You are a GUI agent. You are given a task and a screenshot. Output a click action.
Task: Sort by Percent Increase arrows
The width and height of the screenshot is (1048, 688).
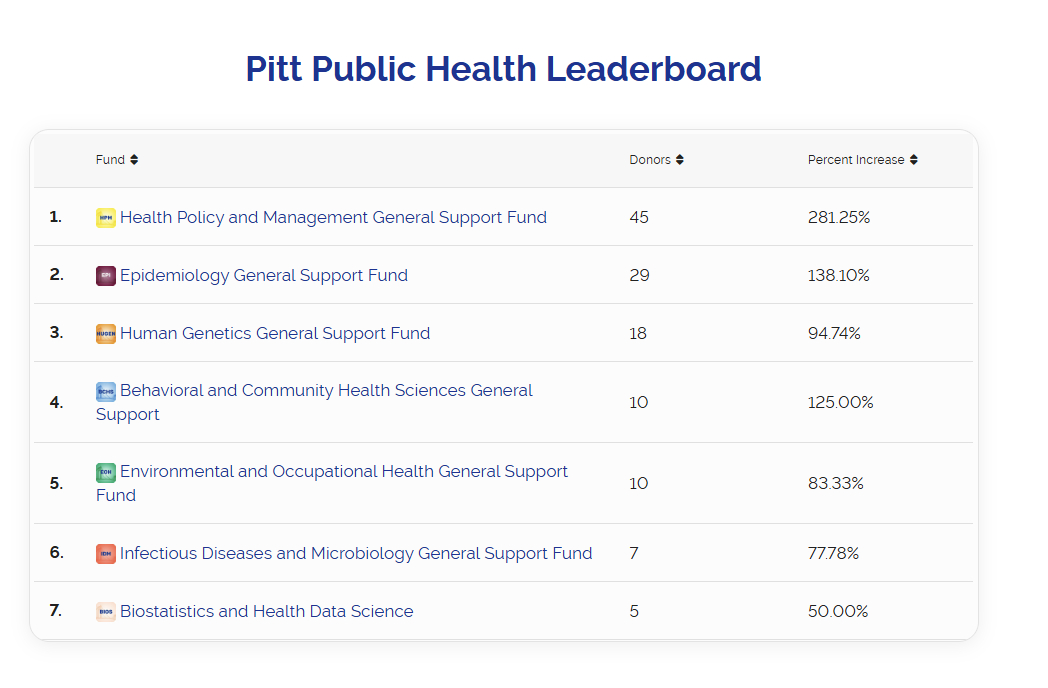point(914,160)
